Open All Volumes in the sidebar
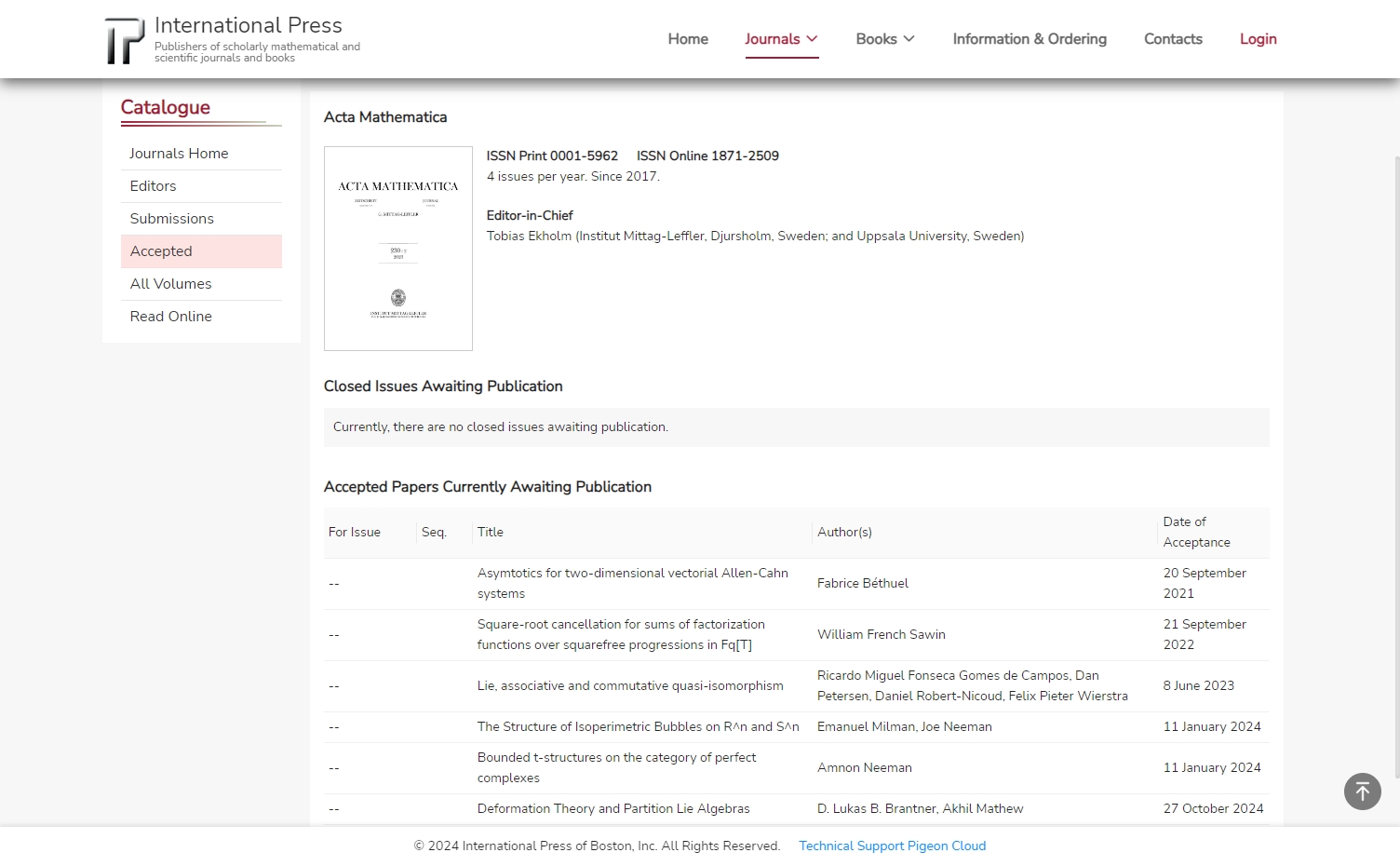Image resolution: width=1400 pixels, height=866 pixels. pos(201,284)
